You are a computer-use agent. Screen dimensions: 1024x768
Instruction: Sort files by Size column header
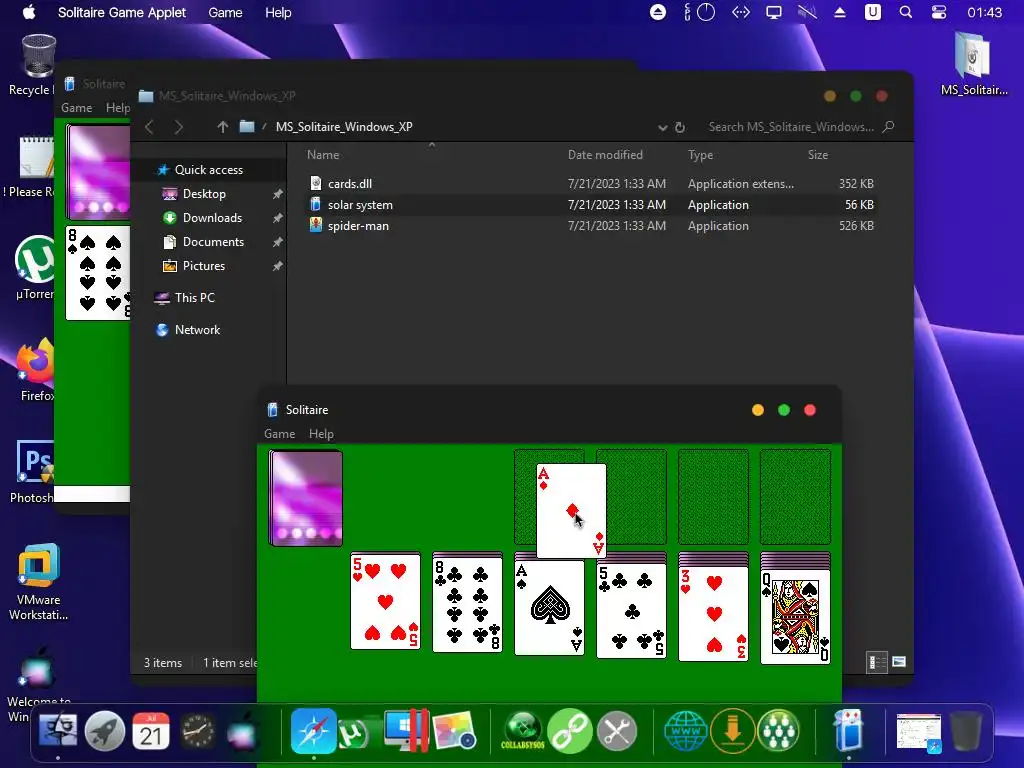point(818,155)
